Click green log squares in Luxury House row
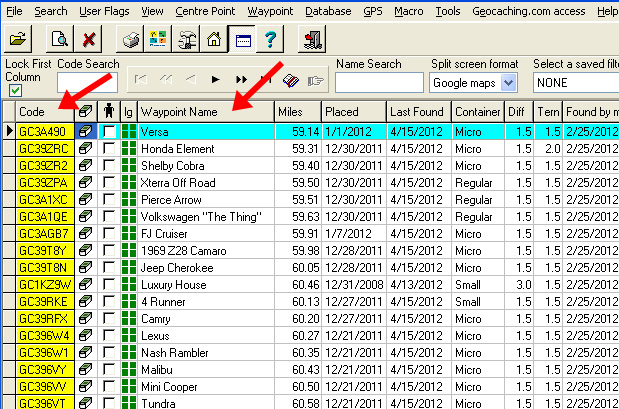619x409 pixels. click(x=129, y=285)
